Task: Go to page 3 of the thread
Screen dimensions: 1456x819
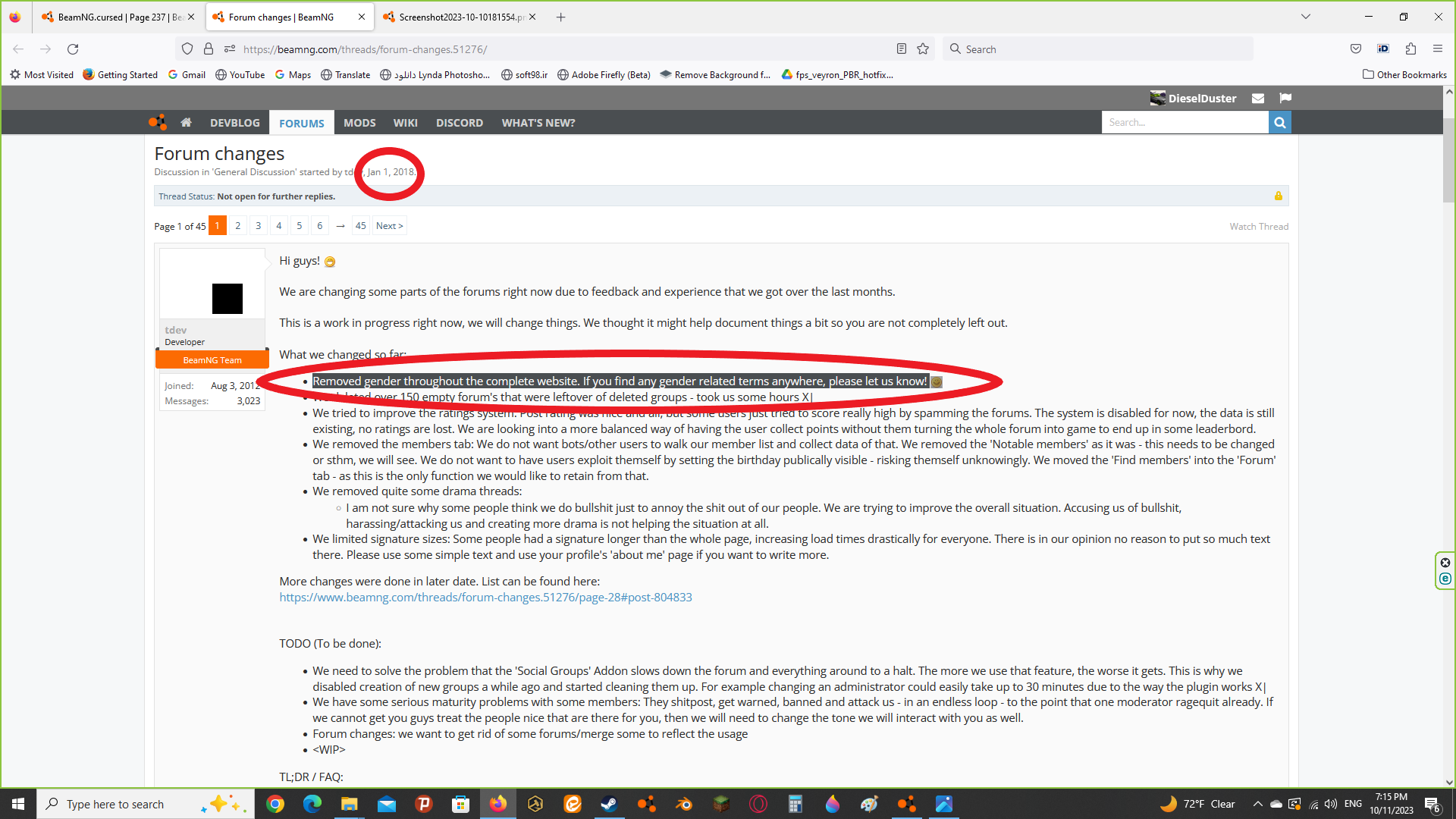Action: coord(259,225)
